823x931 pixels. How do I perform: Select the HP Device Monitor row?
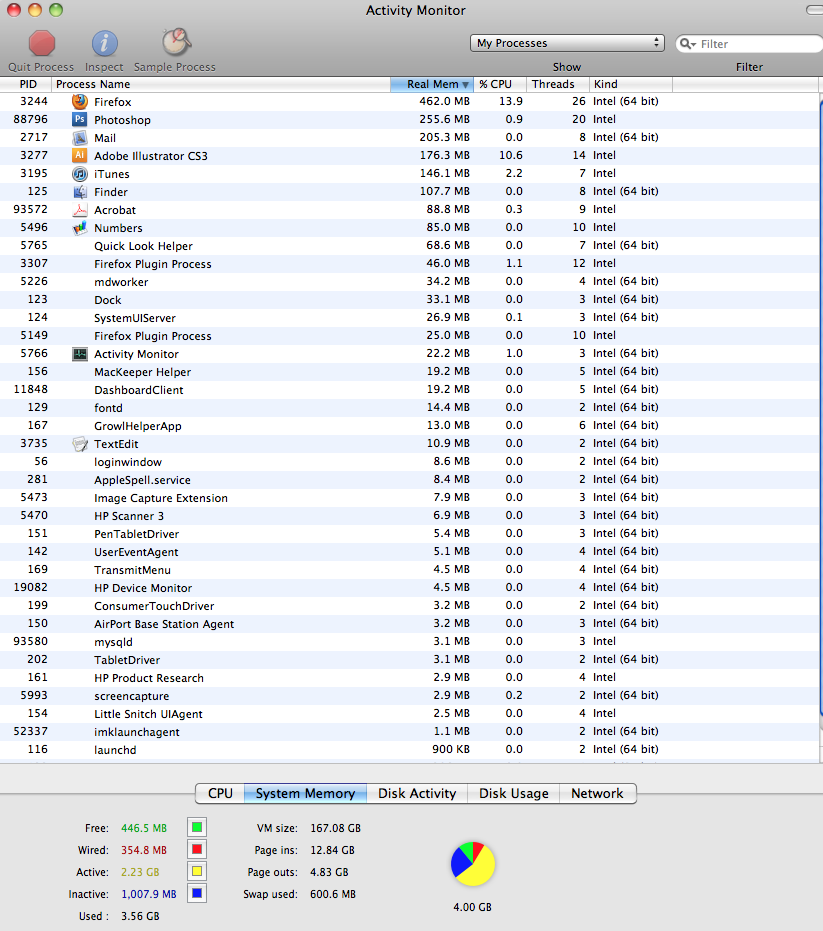pos(410,588)
